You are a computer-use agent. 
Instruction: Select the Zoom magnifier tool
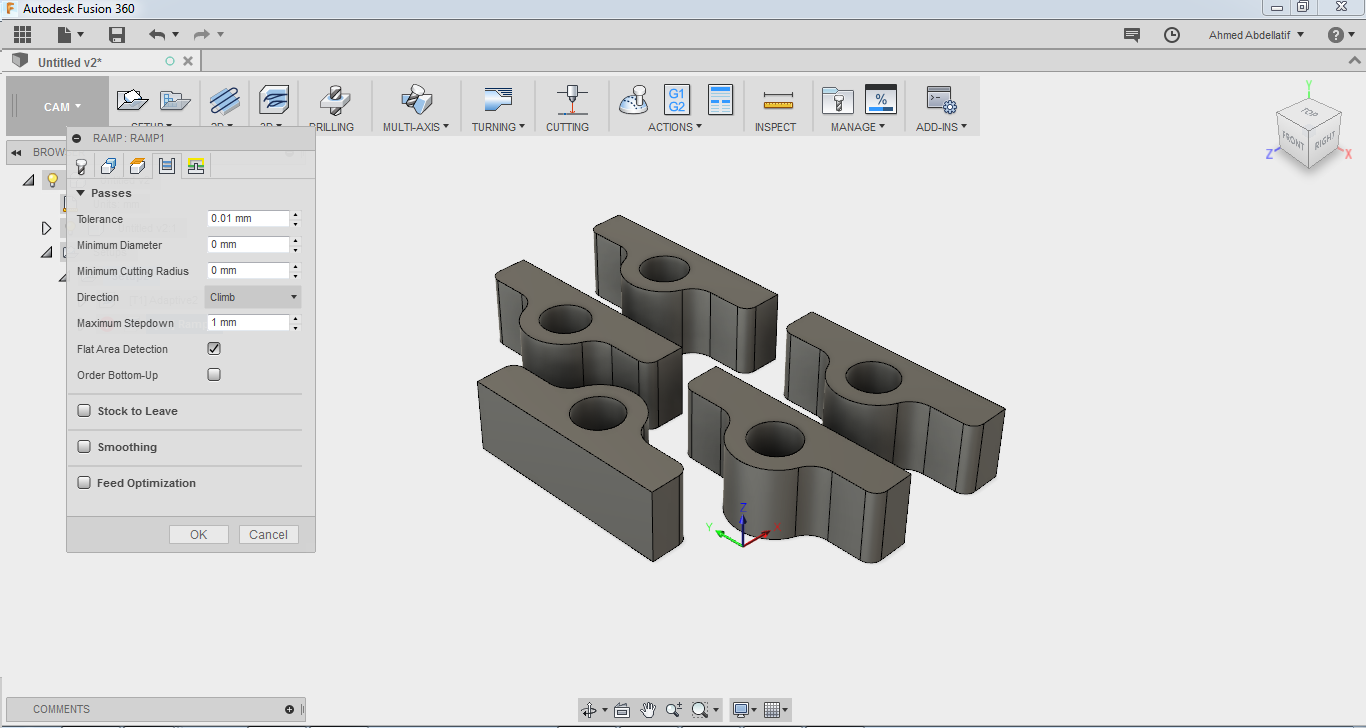pyautogui.click(x=673, y=710)
